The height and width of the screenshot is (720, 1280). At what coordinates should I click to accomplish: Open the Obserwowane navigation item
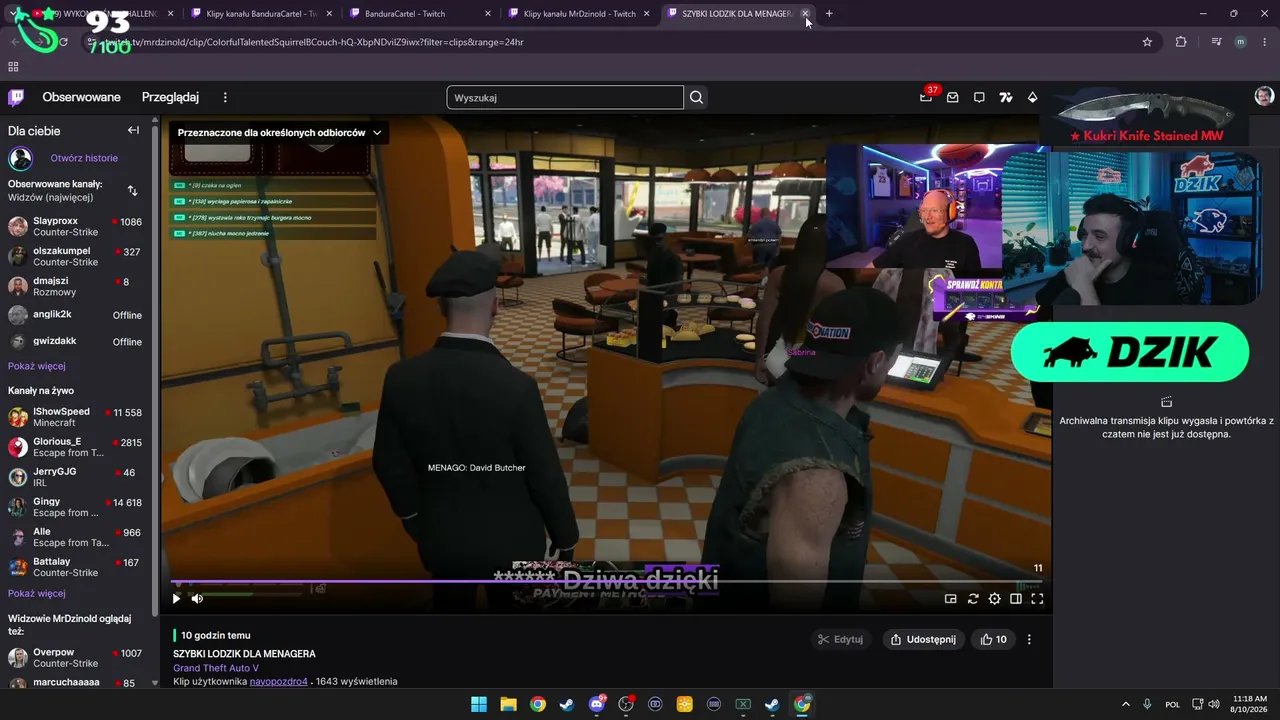[x=81, y=97]
